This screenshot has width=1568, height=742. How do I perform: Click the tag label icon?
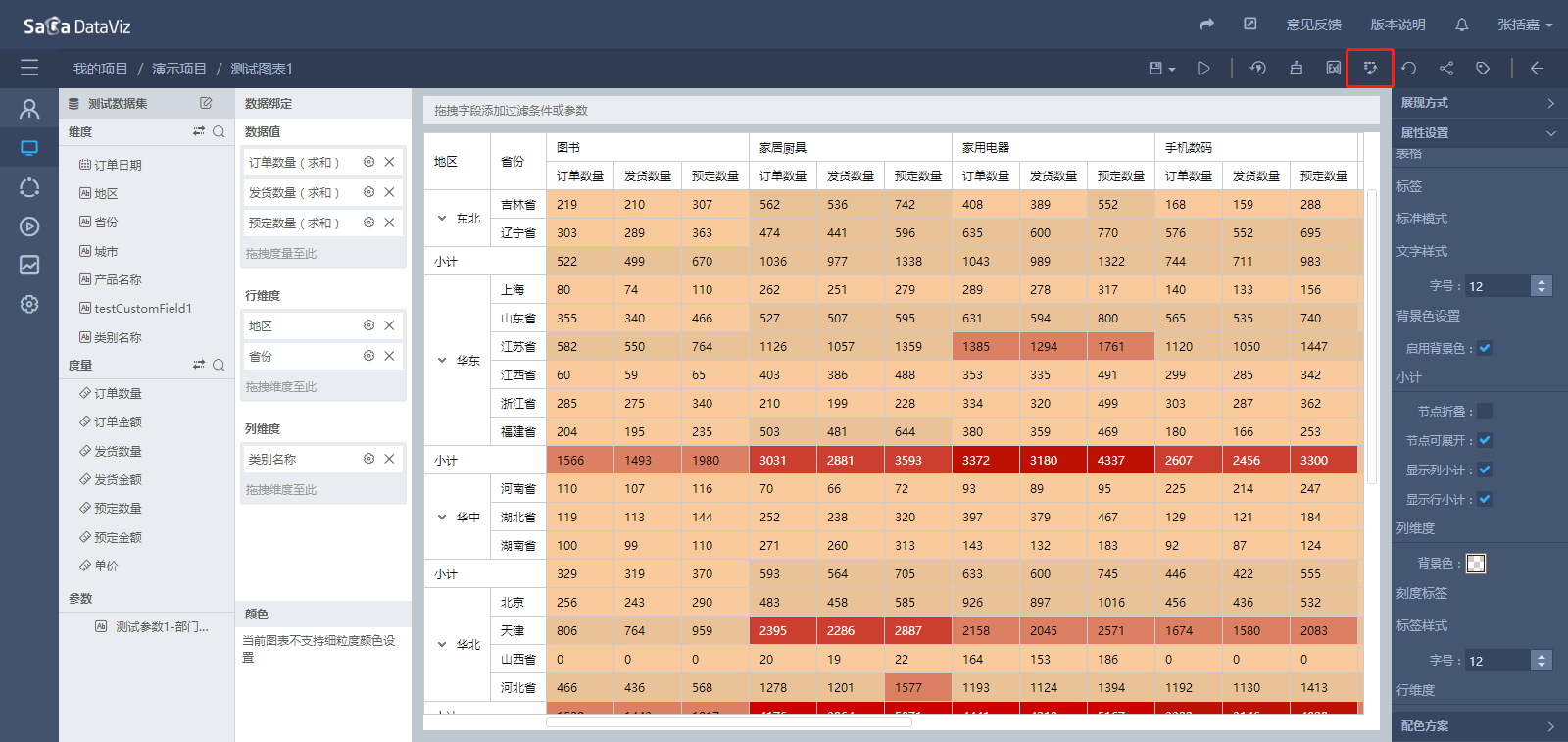coord(1483,68)
